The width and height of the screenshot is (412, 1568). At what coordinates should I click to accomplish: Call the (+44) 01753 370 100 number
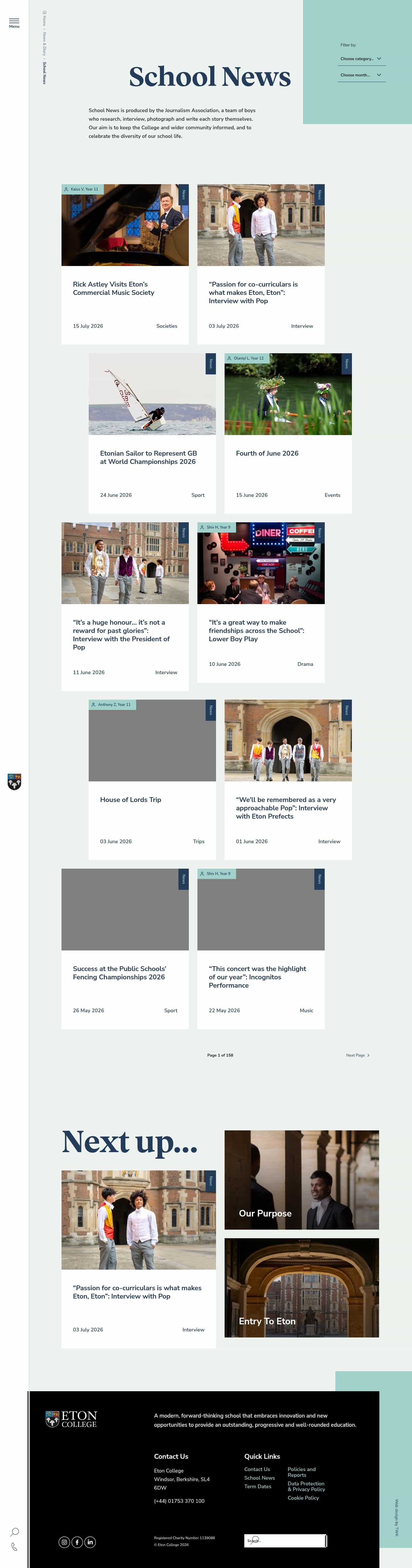(179, 1500)
